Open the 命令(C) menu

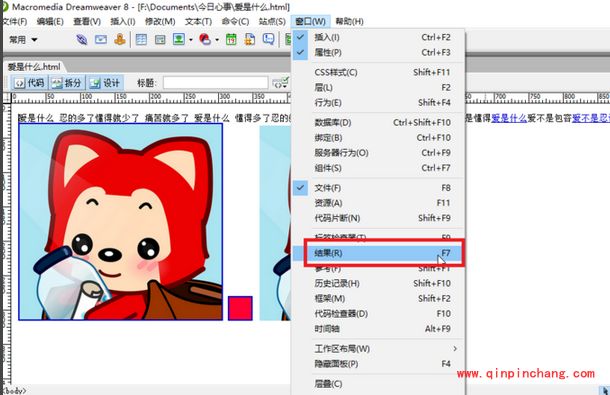click(x=235, y=21)
